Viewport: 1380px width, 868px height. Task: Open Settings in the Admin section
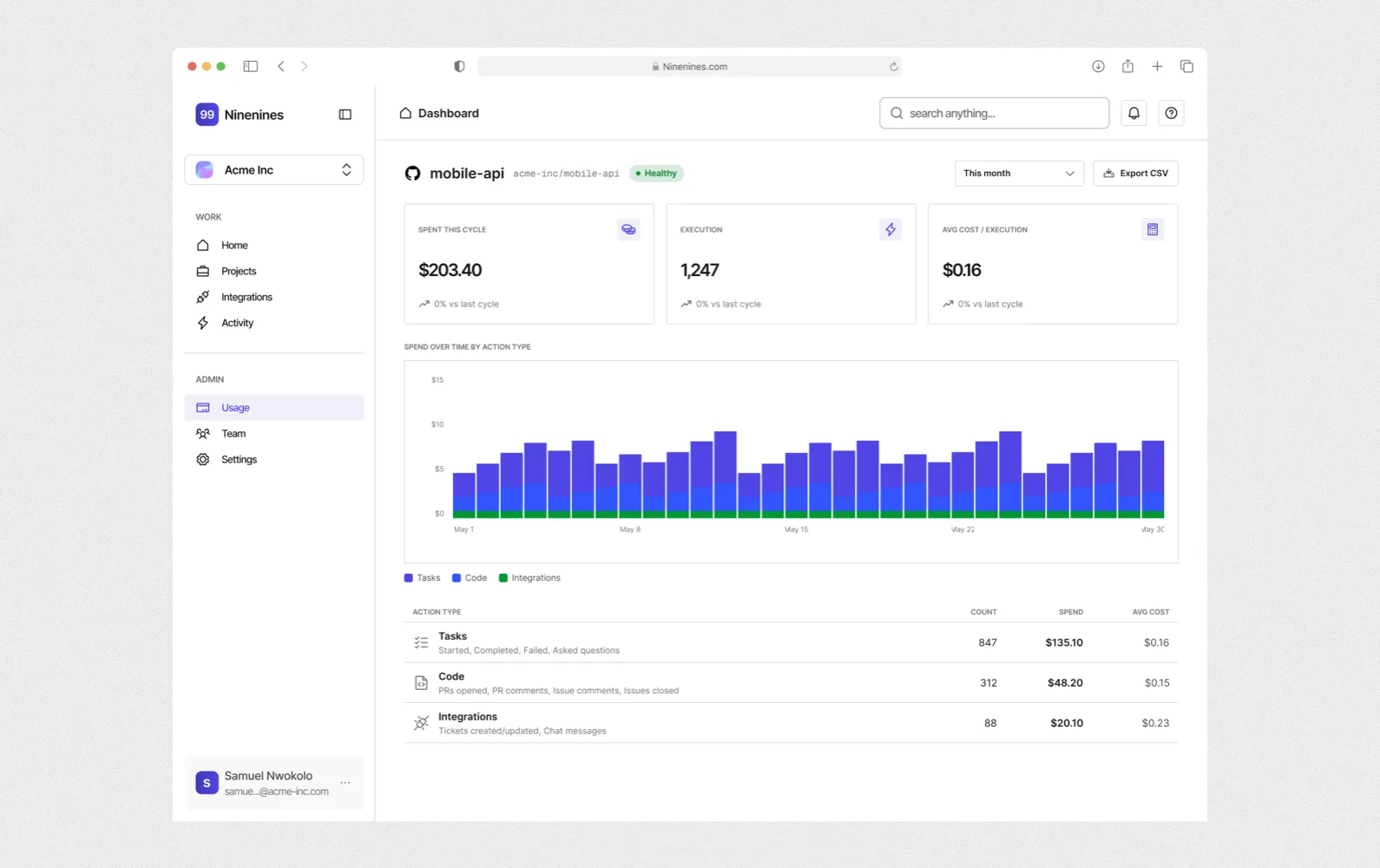tap(274, 459)
